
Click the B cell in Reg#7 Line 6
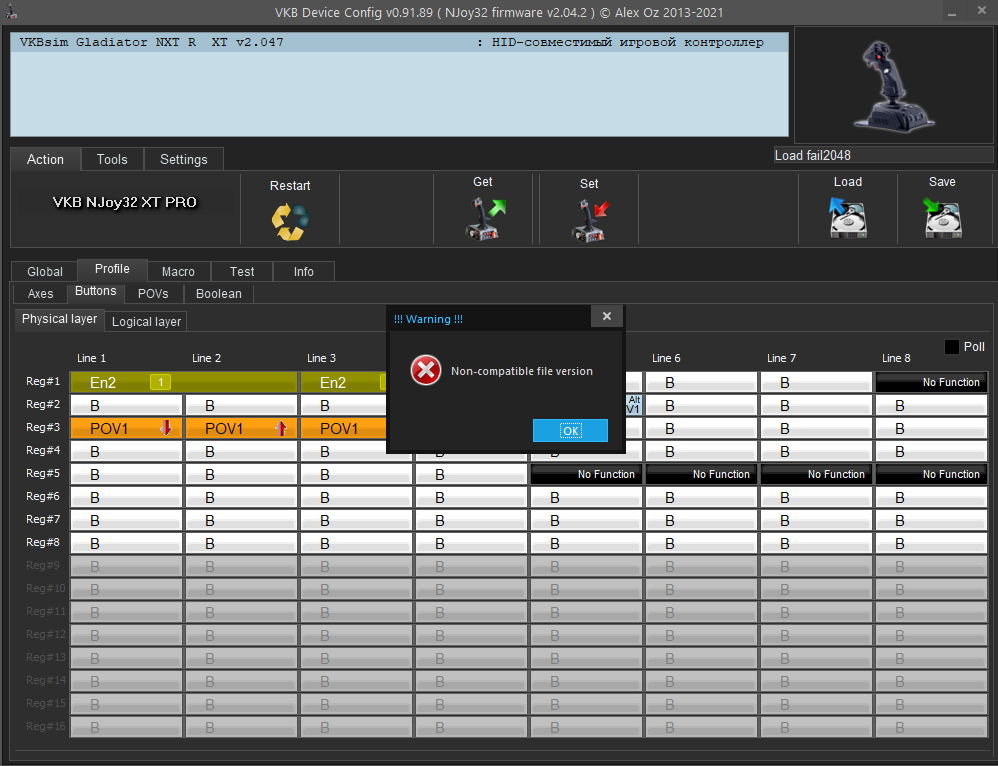coord(701,520)
